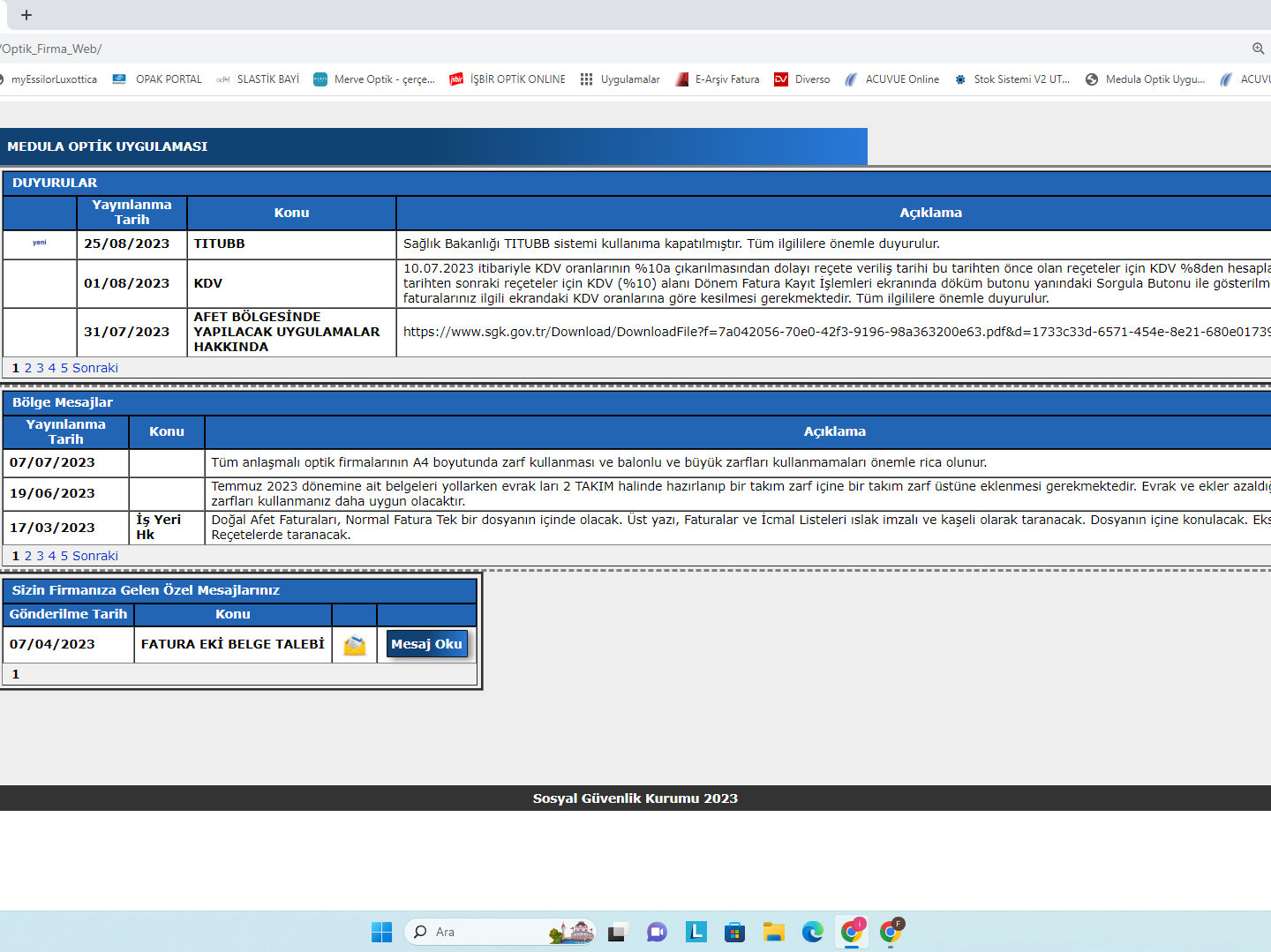Click the envelope icon for FATURA EKİ message
1271x952 pixels.
354,645
